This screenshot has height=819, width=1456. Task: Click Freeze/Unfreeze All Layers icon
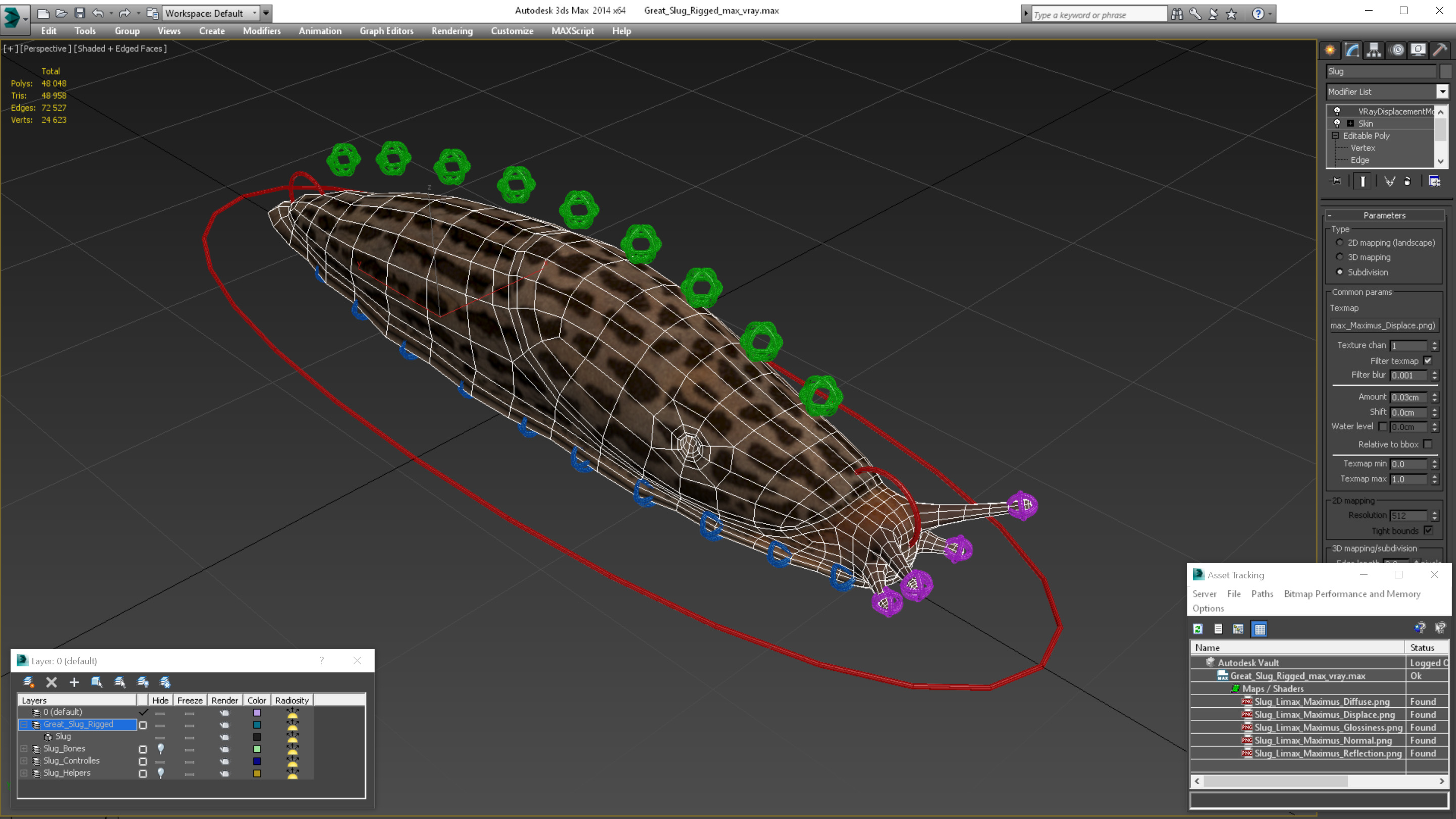[x=165, y=681]
